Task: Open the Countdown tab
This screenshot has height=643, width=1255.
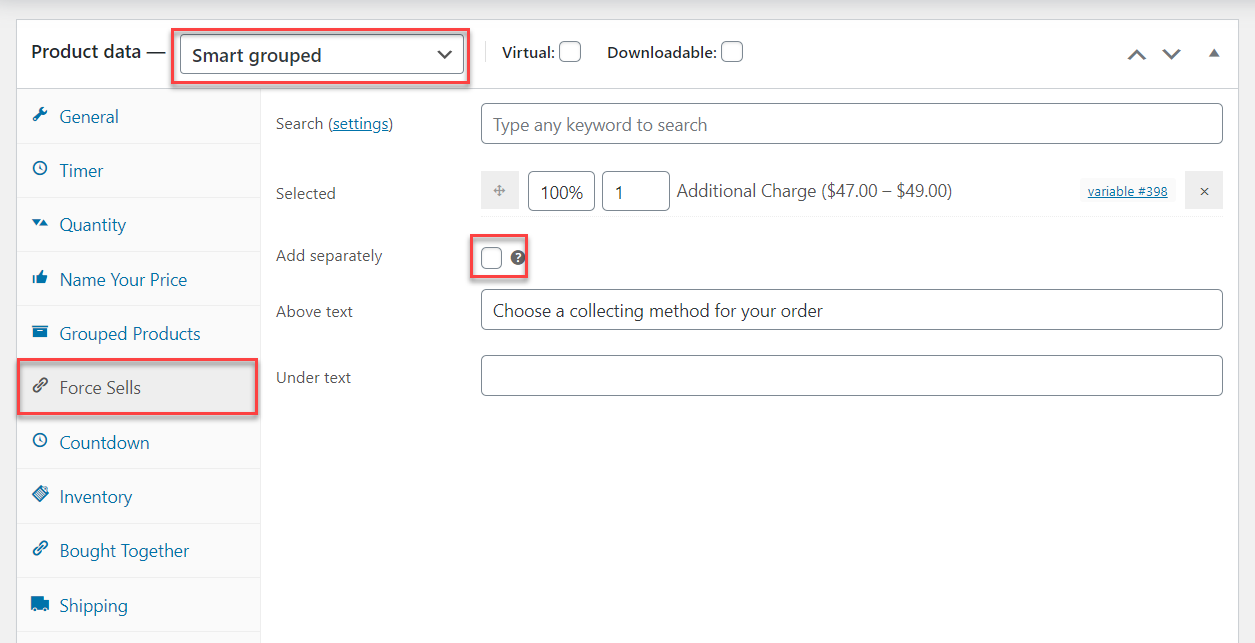Action: click(105, 441)
